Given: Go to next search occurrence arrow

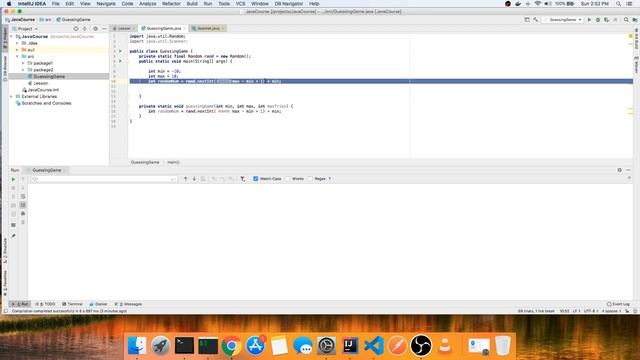Looking at the screenshot, I should [x=194, y=179].
